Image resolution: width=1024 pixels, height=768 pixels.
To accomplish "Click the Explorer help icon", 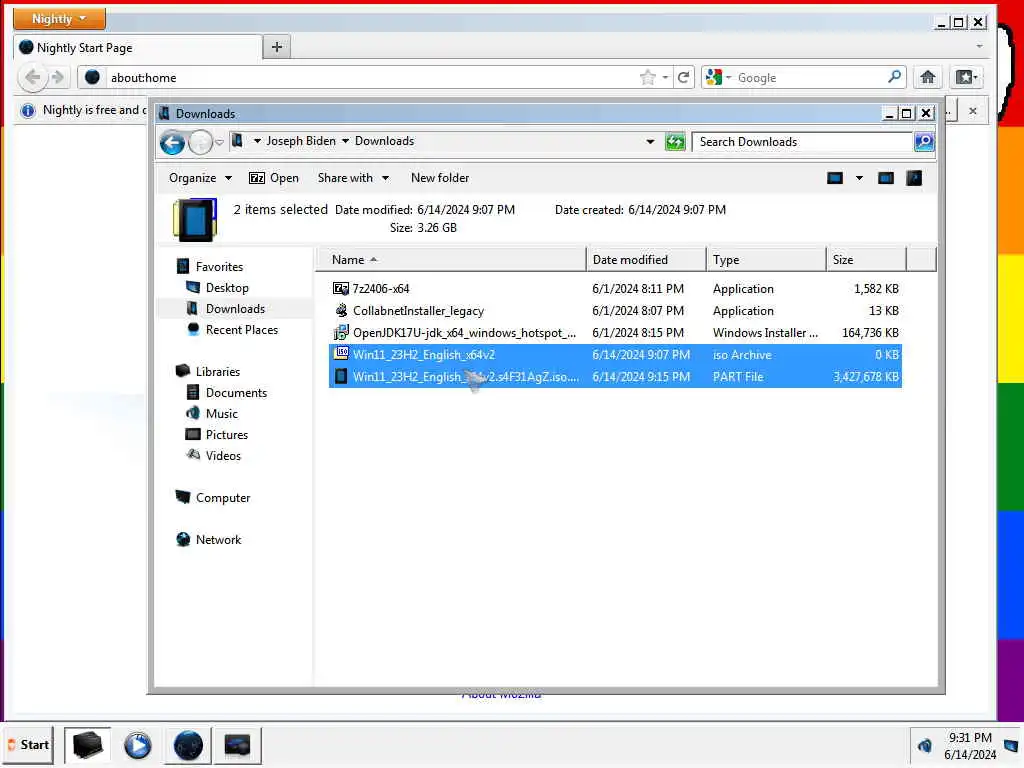I will pyautogui.click(x=914, y=178).
